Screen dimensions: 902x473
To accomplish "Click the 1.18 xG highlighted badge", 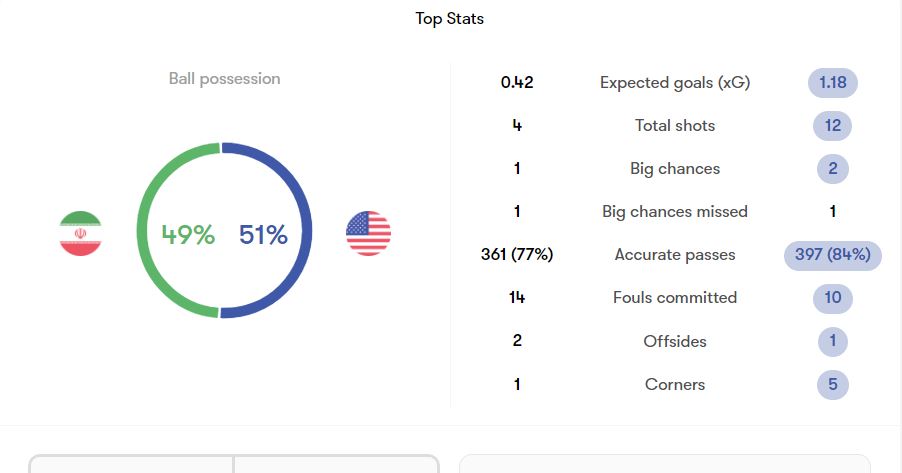I will (x=832, y=83).
